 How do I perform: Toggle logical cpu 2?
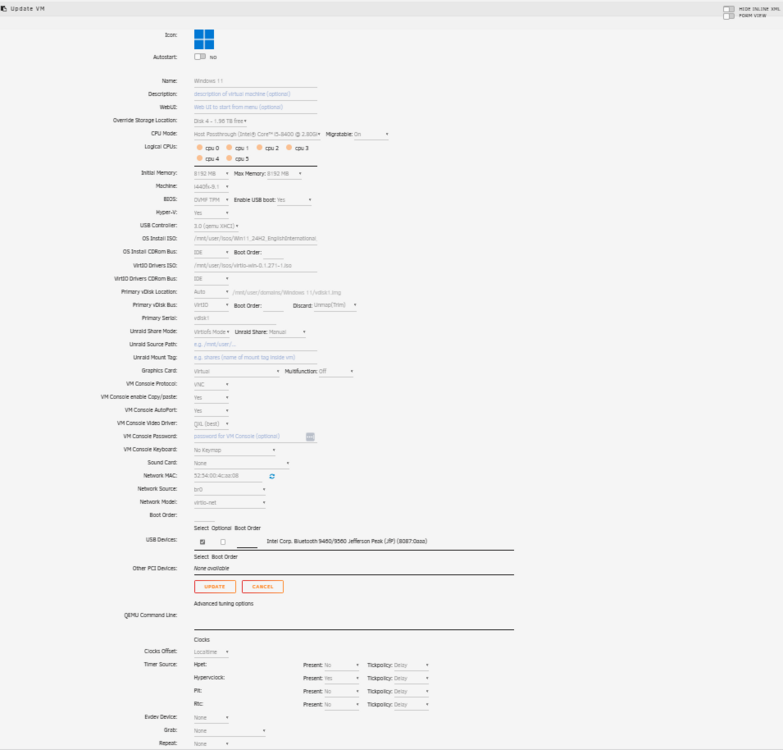pyautogui.click(x=259, y=147)
